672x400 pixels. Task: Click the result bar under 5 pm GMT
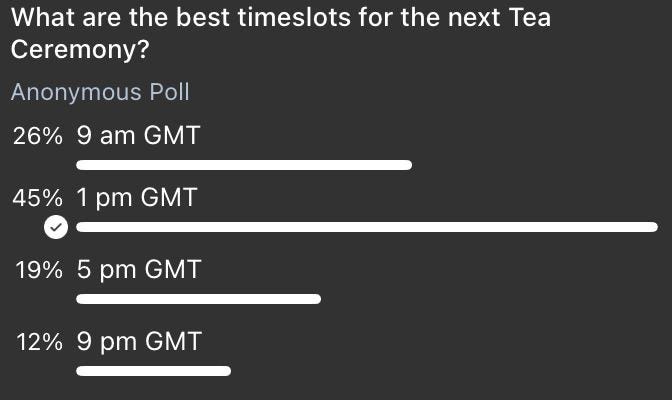pos(198,299)
